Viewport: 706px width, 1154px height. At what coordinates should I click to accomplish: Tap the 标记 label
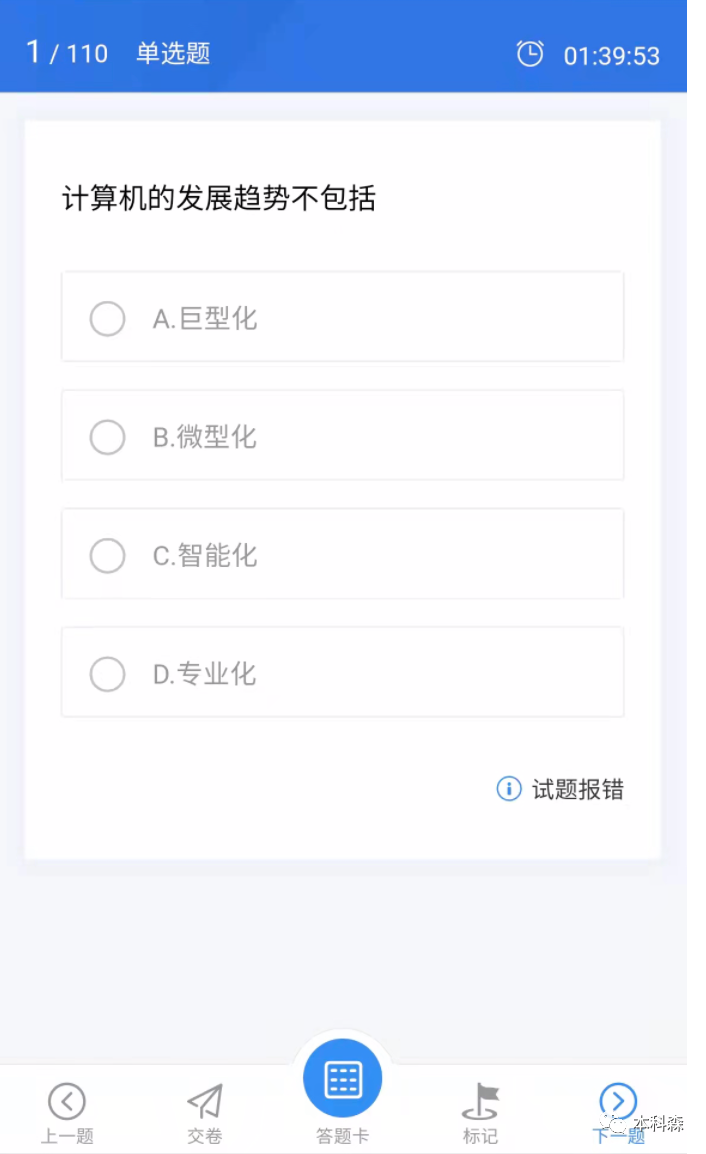(480, 1136)
